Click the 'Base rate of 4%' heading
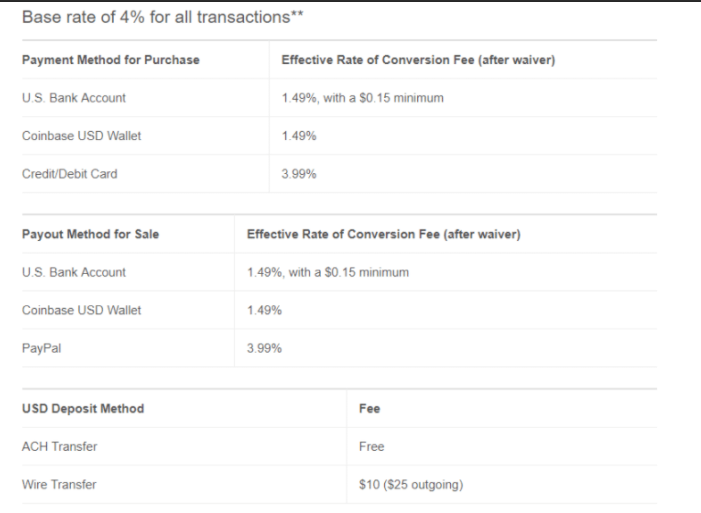 163,17
